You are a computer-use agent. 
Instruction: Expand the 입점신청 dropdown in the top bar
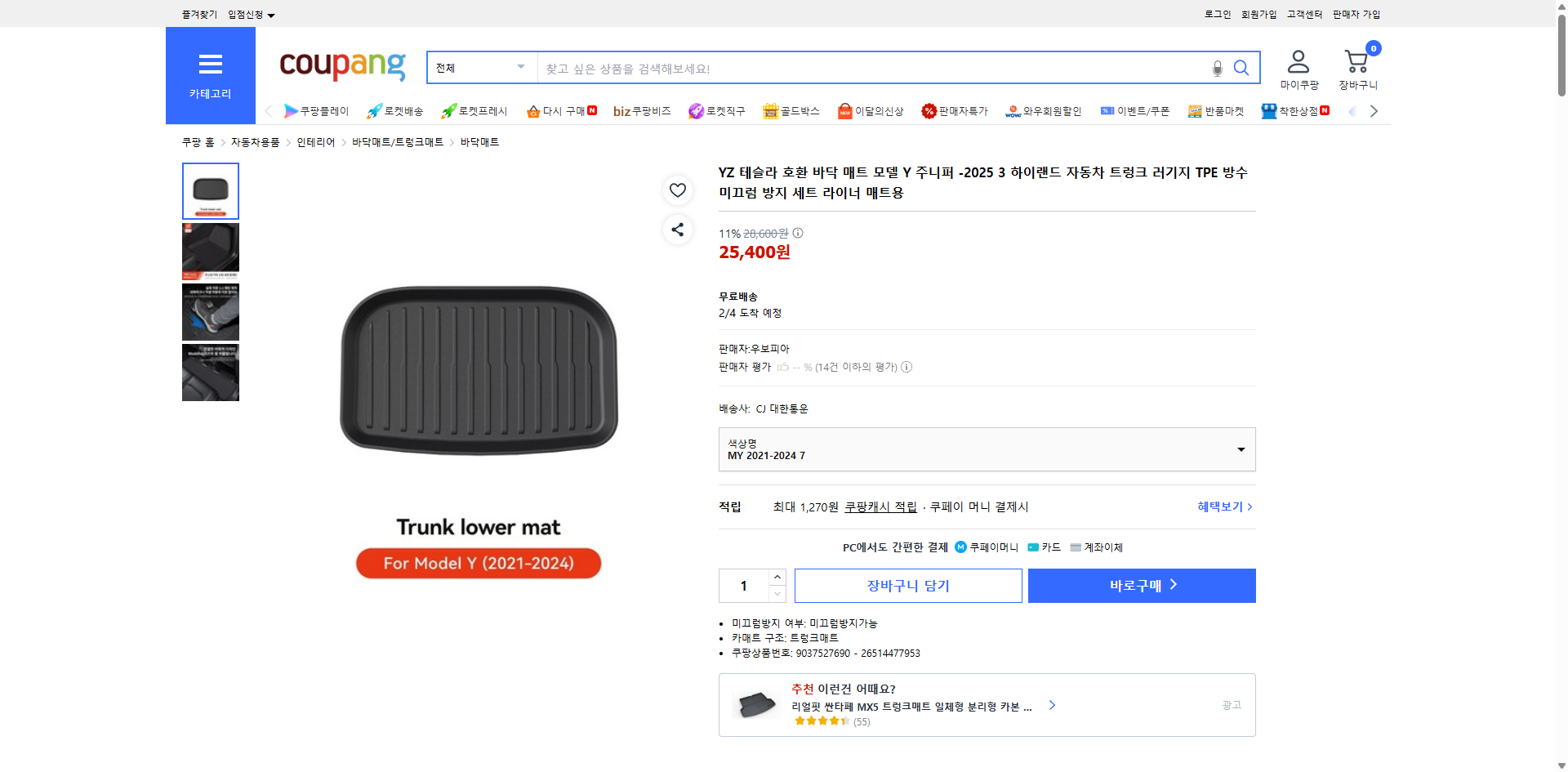pos(249,14)
